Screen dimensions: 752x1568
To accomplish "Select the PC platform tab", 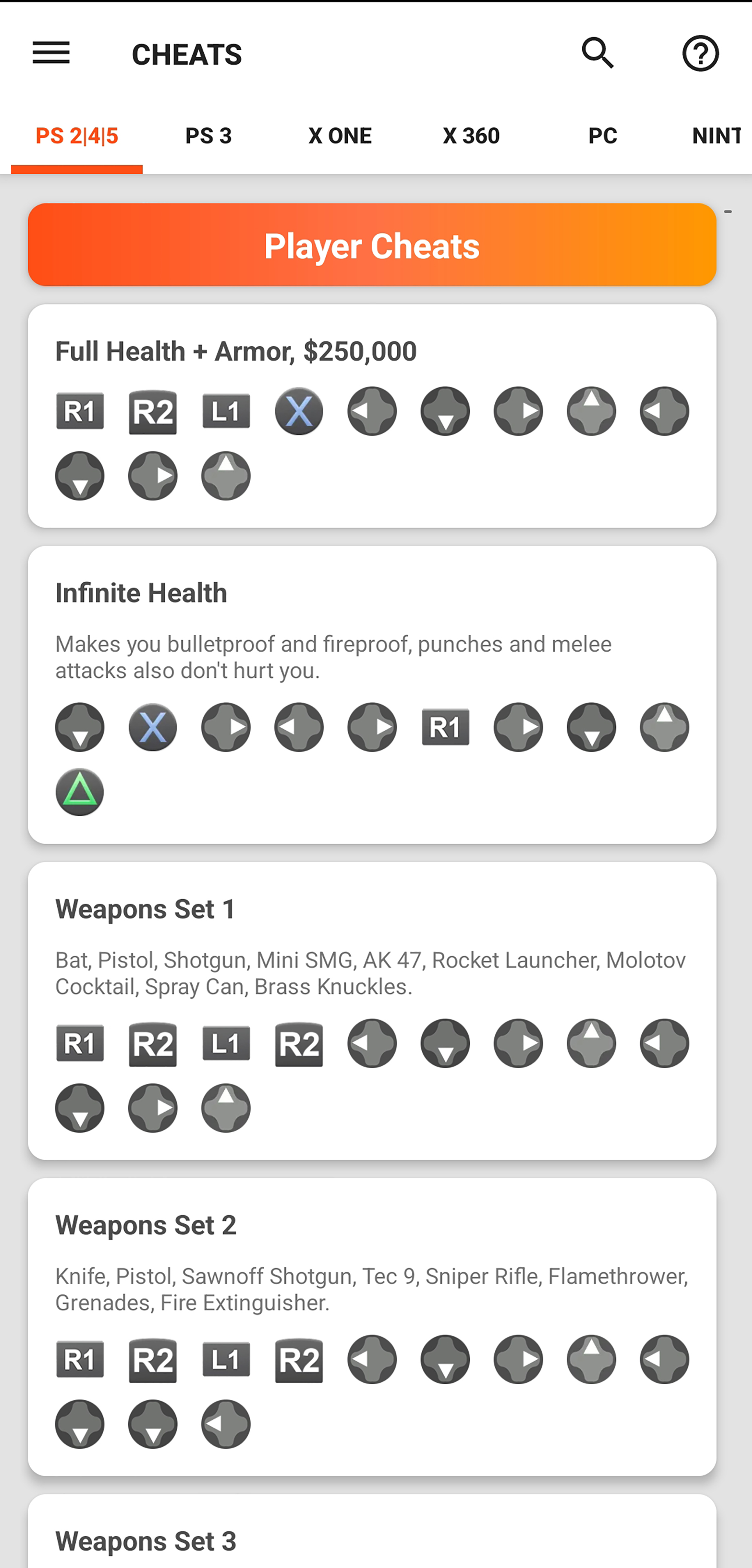I will [603, 136].
